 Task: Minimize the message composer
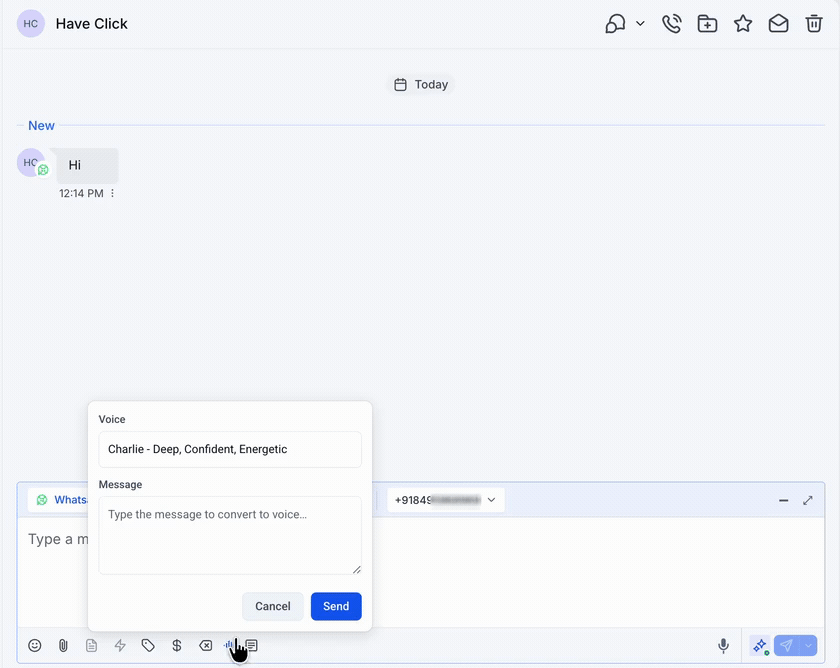(x=783, y=500)
